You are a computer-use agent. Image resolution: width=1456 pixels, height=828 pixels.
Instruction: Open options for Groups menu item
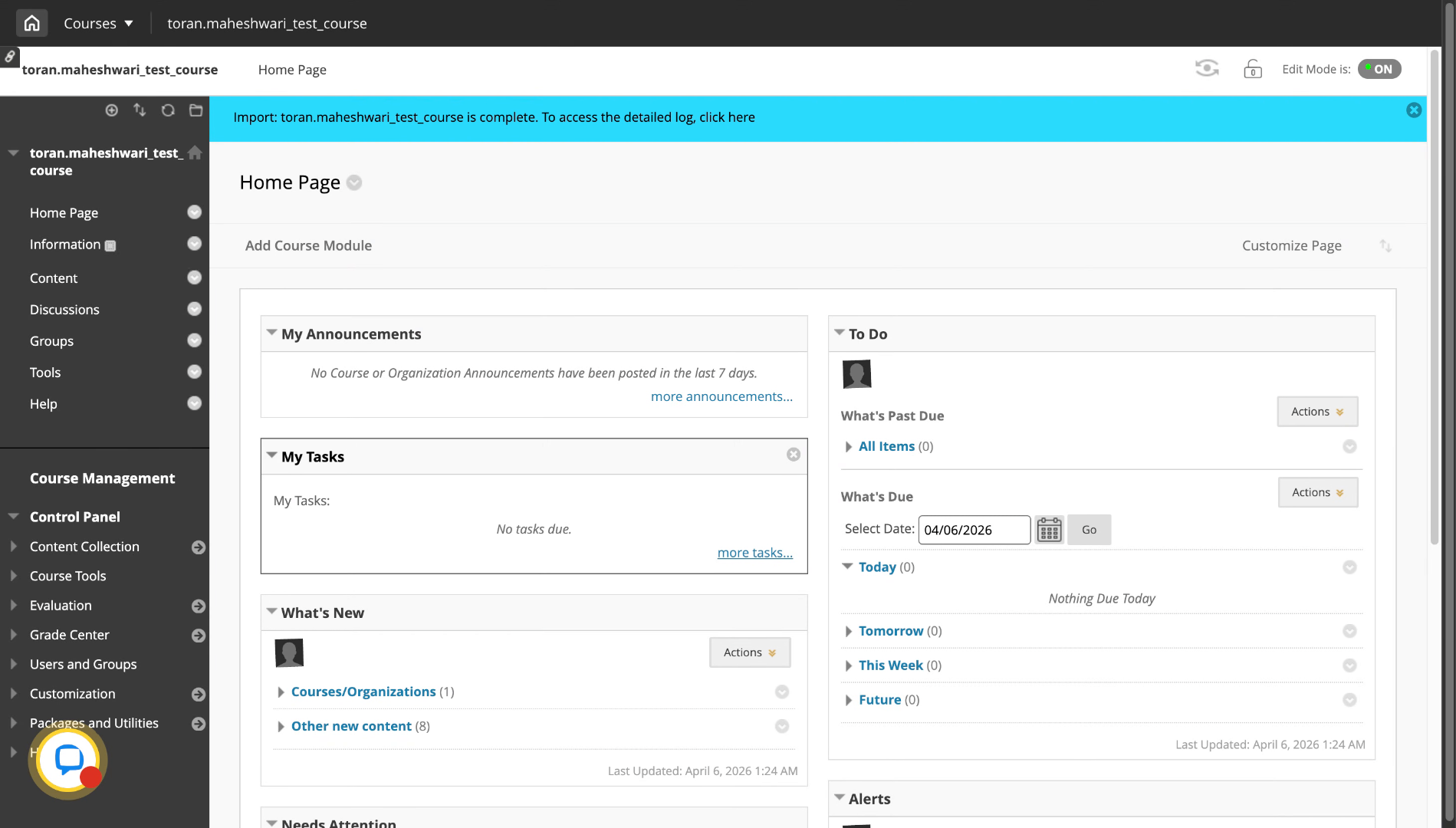point(195,340)
